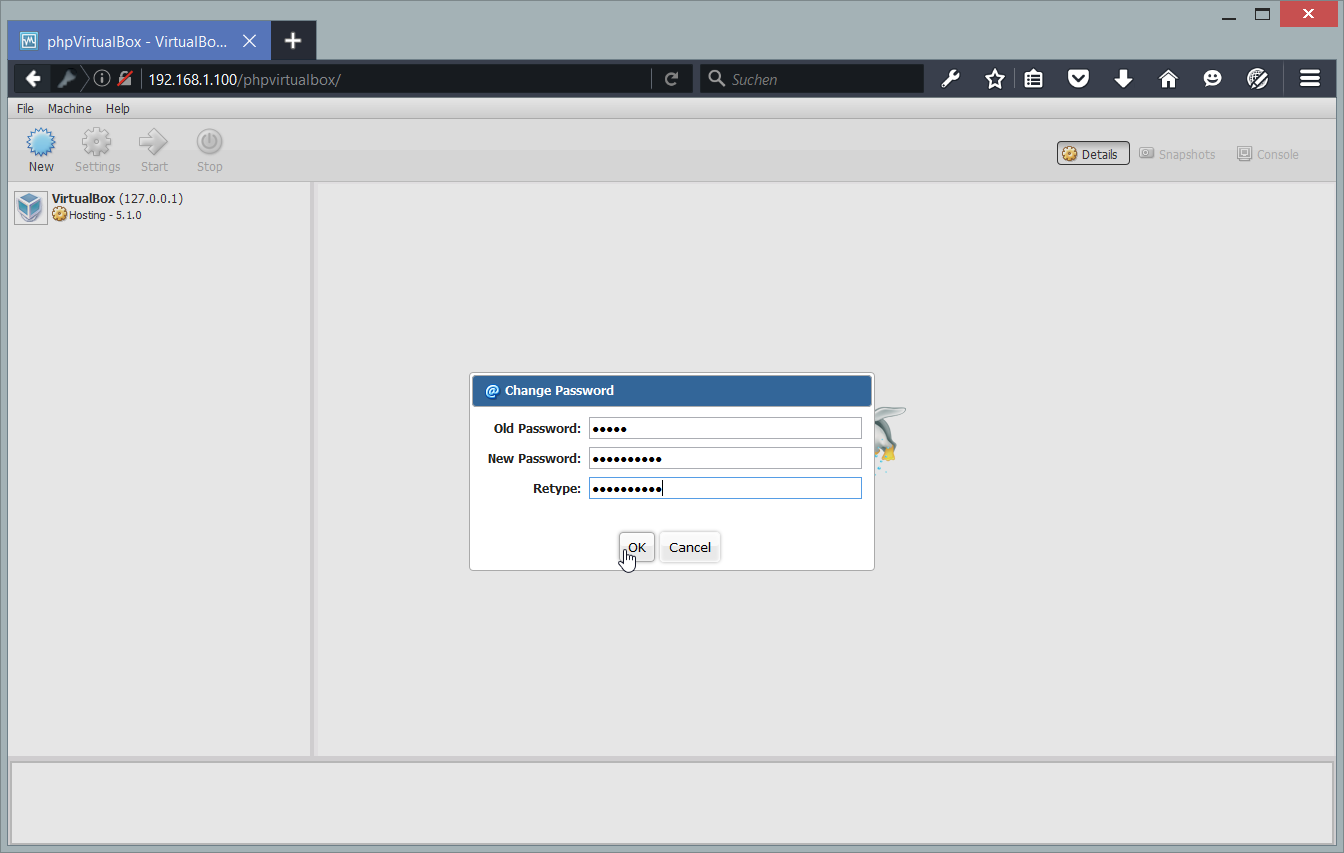Click the striped globe icon in browser toolbar

[1258, 79]
